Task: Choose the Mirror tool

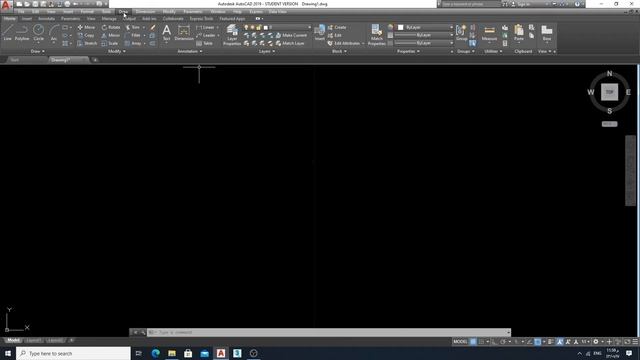Action: point(111,36)
